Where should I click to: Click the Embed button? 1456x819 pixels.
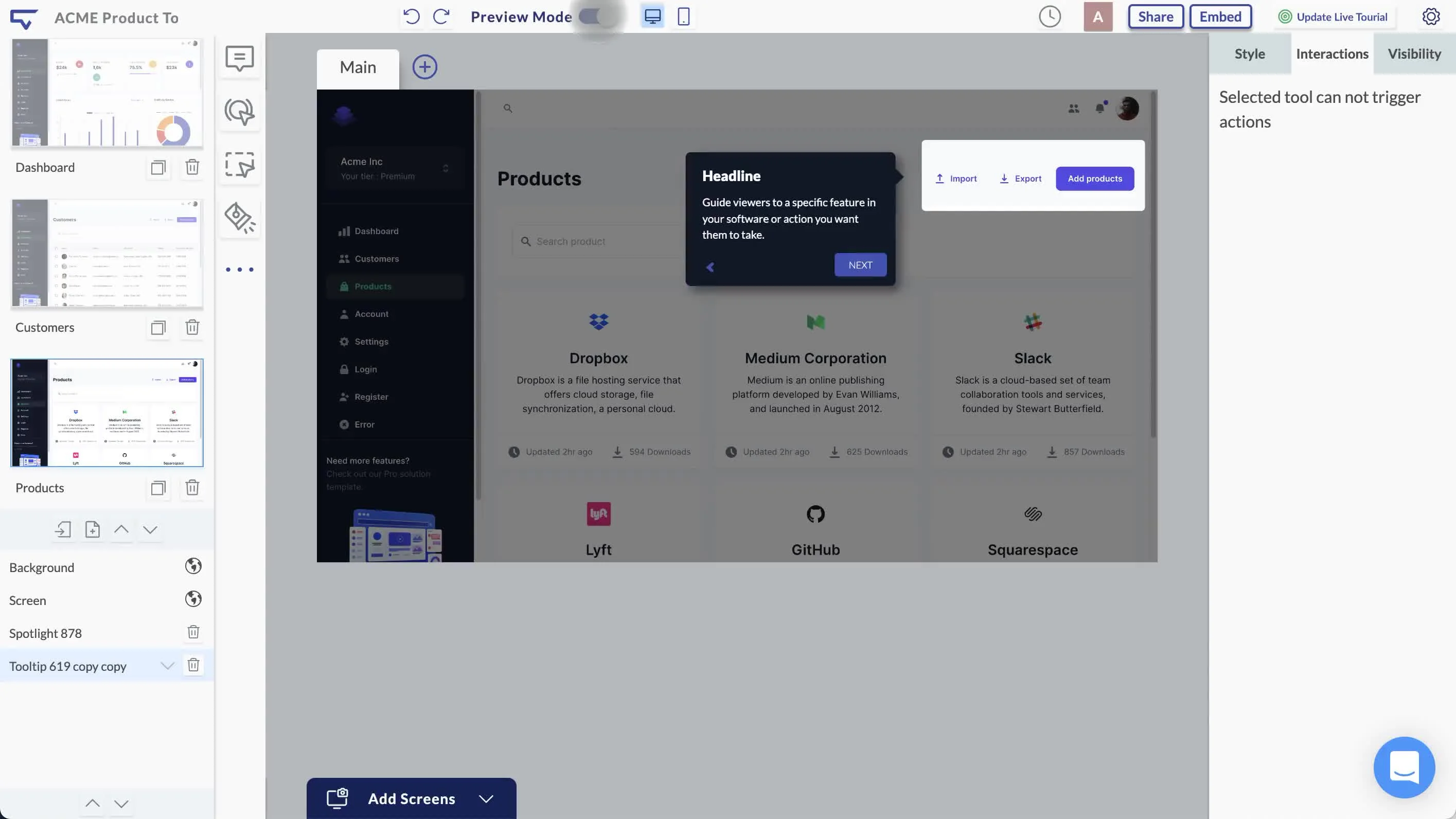[x=1220, y=16]
